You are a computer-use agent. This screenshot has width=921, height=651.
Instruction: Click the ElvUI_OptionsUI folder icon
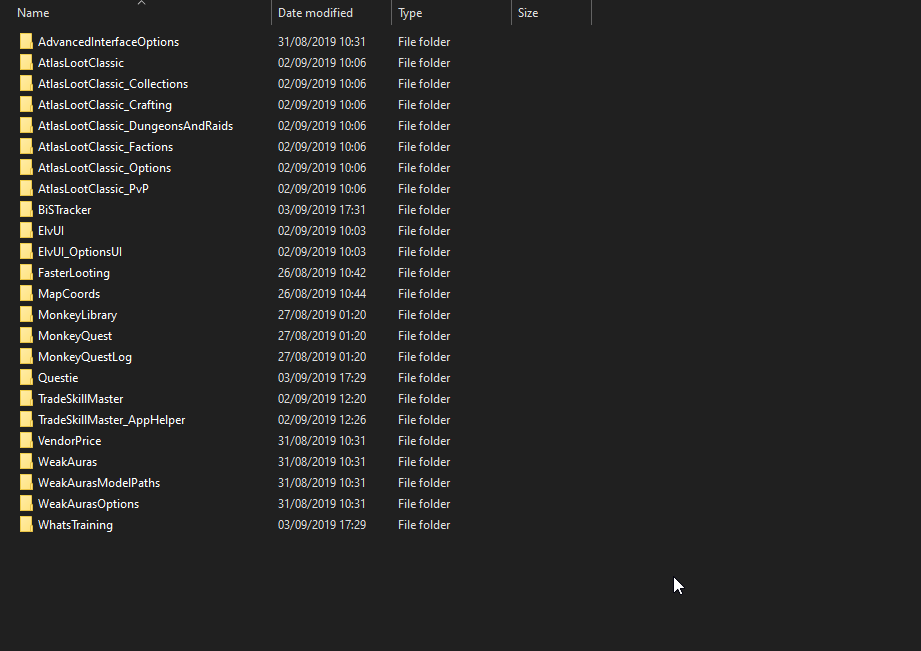tap(26, 251)
